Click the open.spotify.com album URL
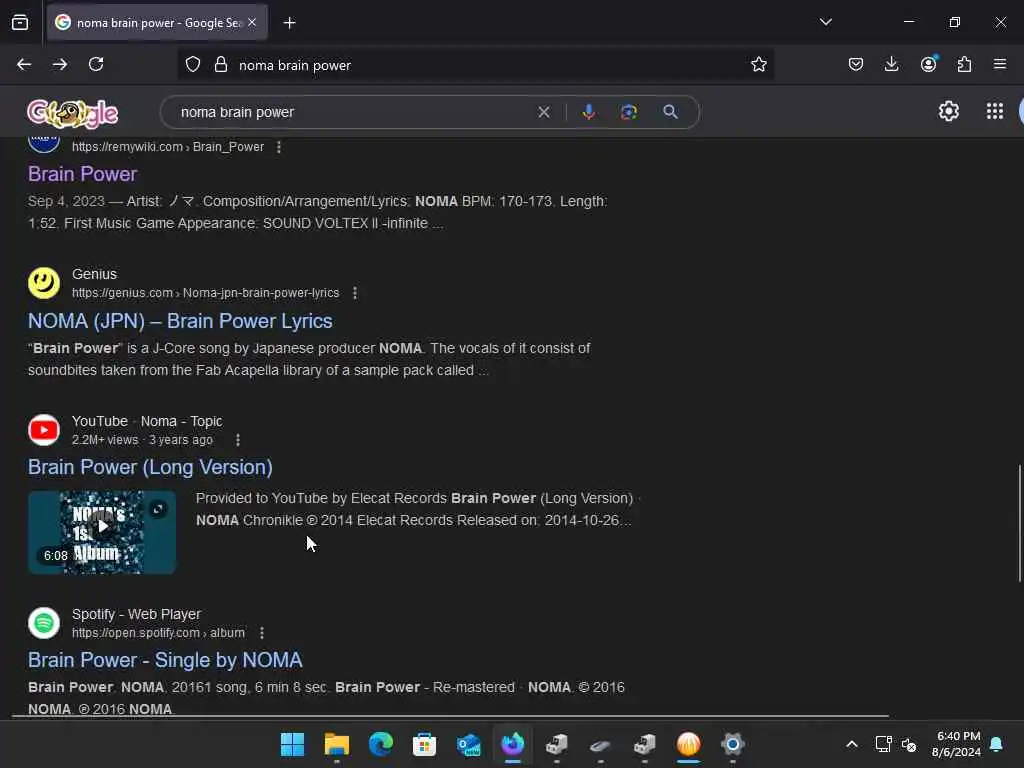 159,633
